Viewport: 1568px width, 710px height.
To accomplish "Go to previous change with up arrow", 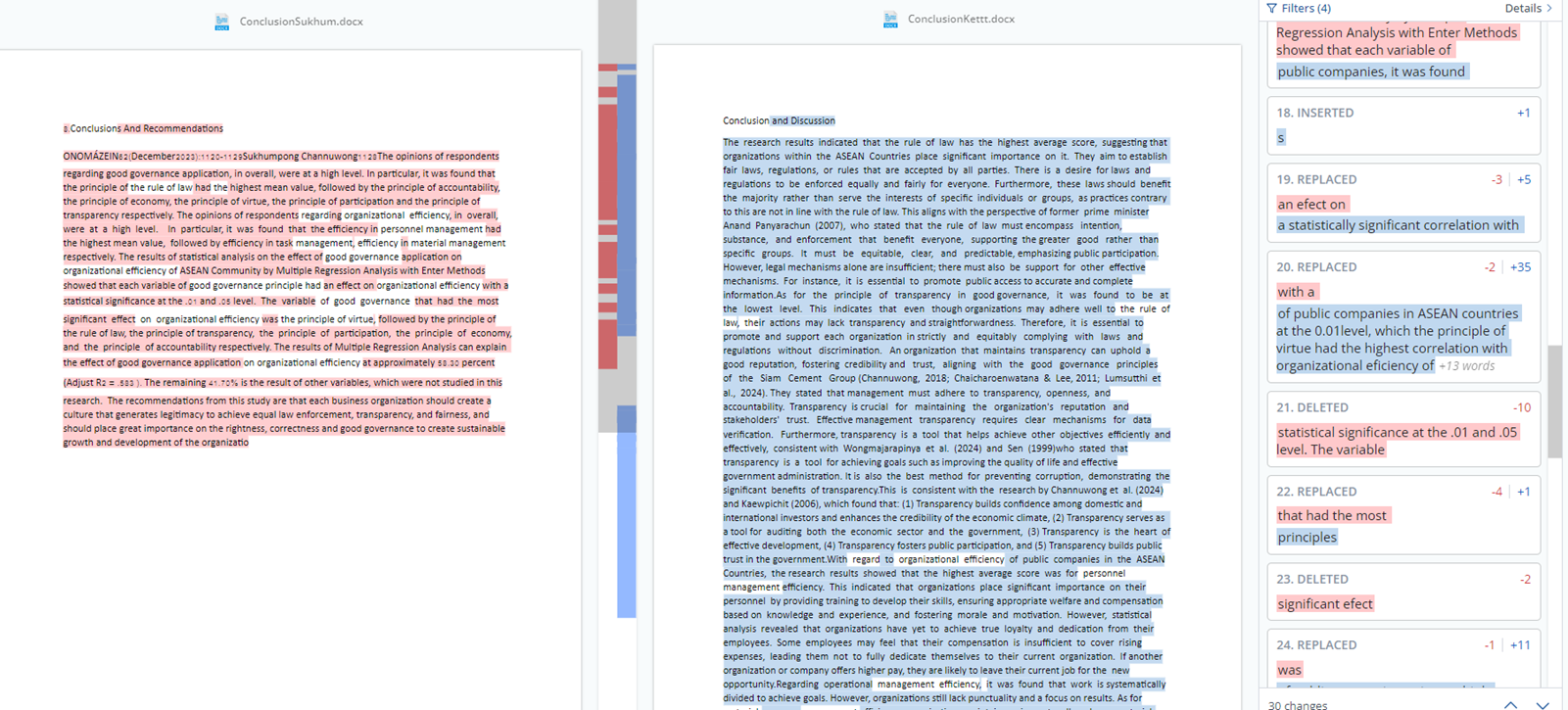I will (1510, 704).
